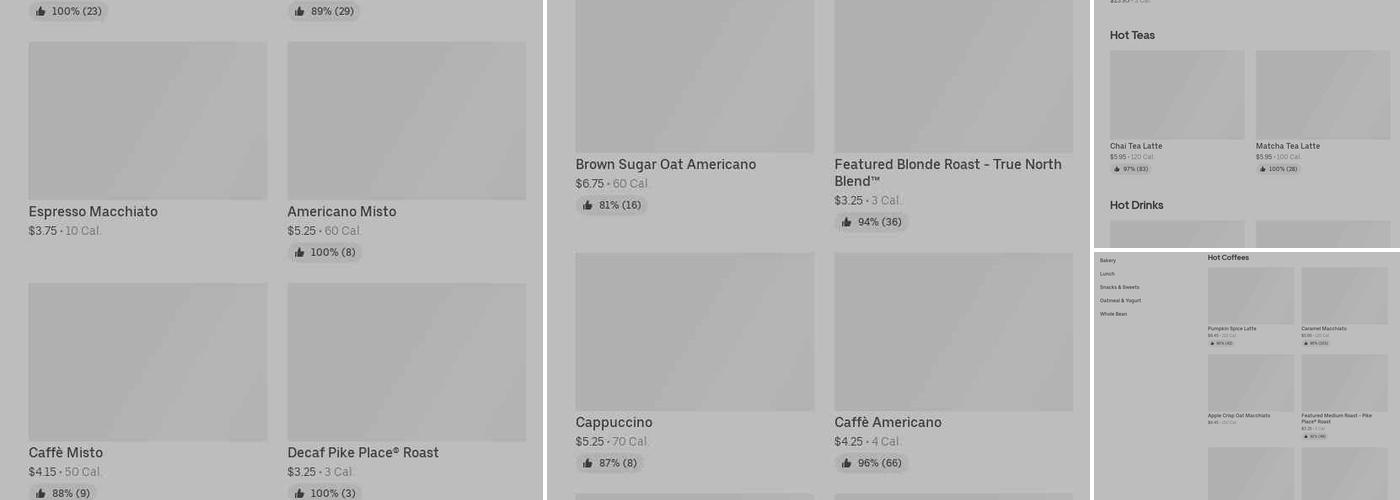The height and width of the screenshot is (500, 1400).
Task: Select Snacks & Sweets in sidebar
Action: 1119,287
